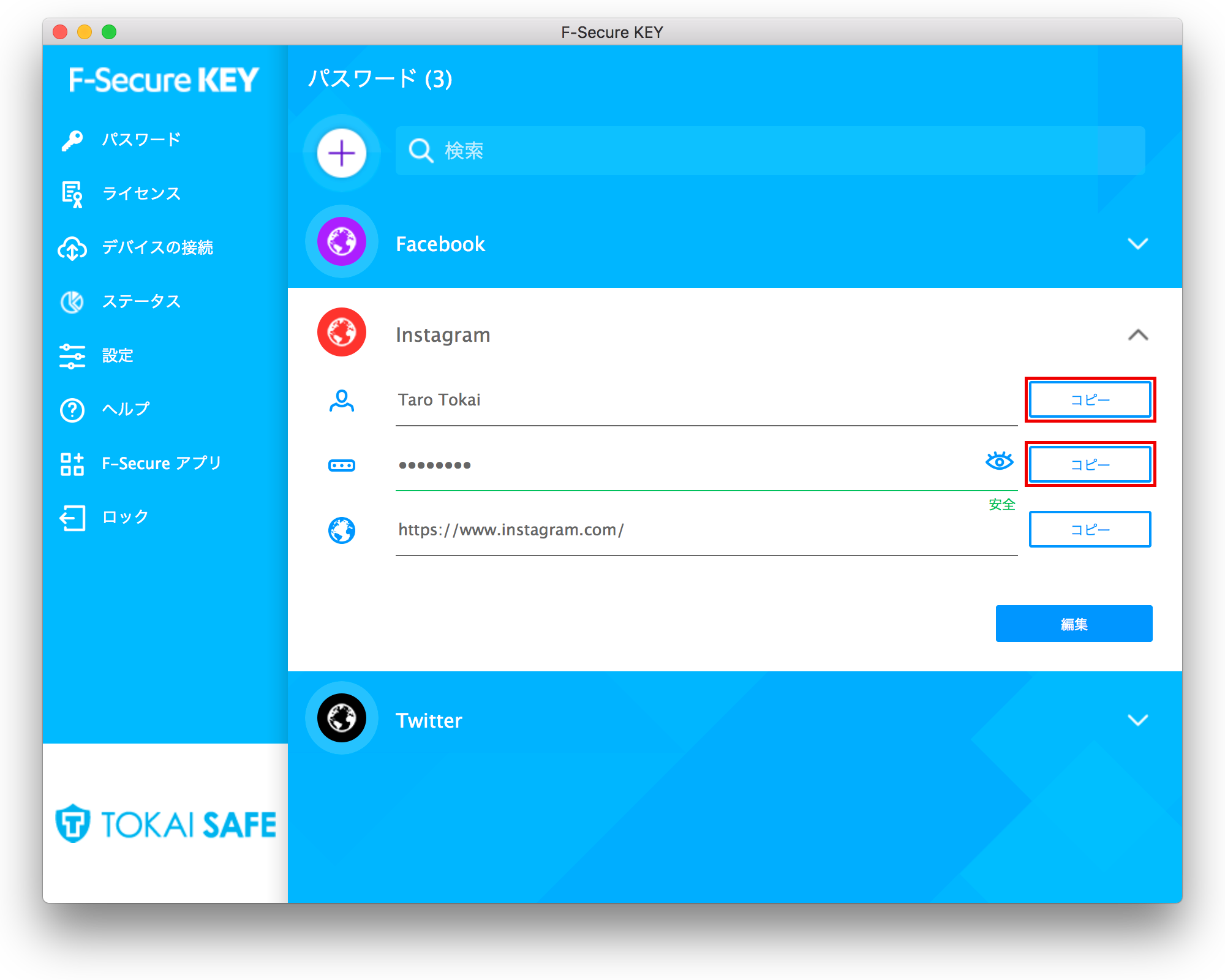Click the status pie chart icon

[x=72, y=302]
